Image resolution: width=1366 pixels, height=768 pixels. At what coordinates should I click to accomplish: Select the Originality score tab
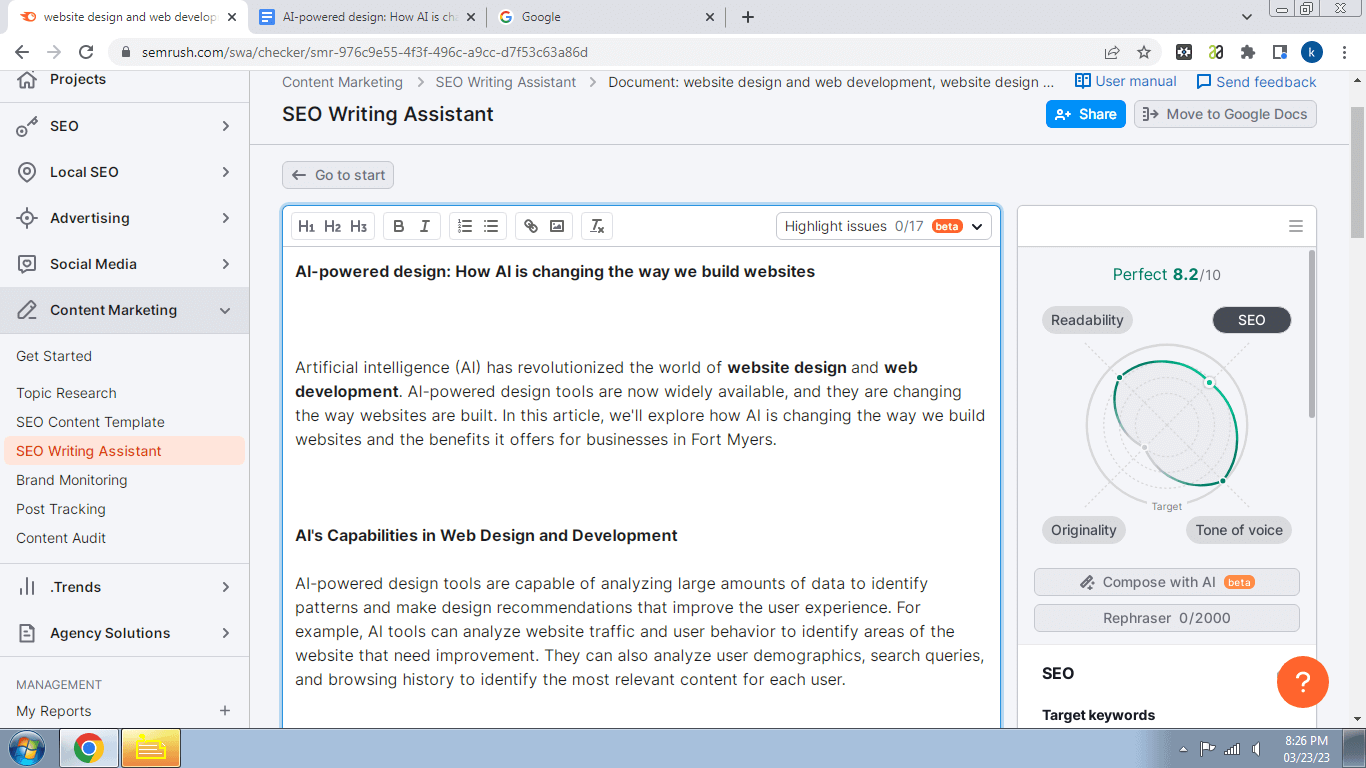(1083, 530)
